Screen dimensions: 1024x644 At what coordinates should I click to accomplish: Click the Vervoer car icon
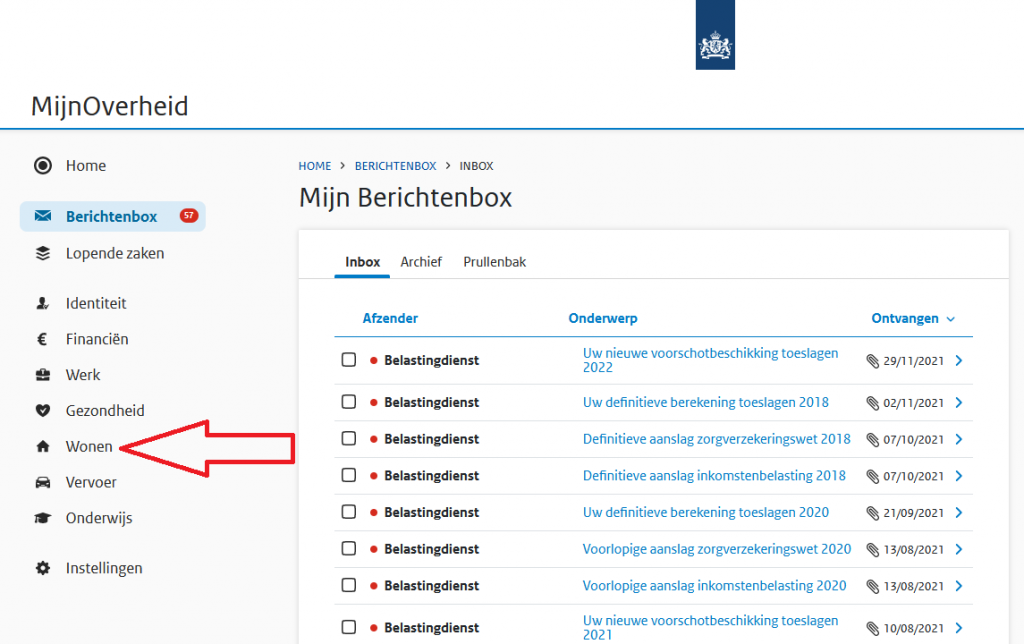tap(42, 483)
